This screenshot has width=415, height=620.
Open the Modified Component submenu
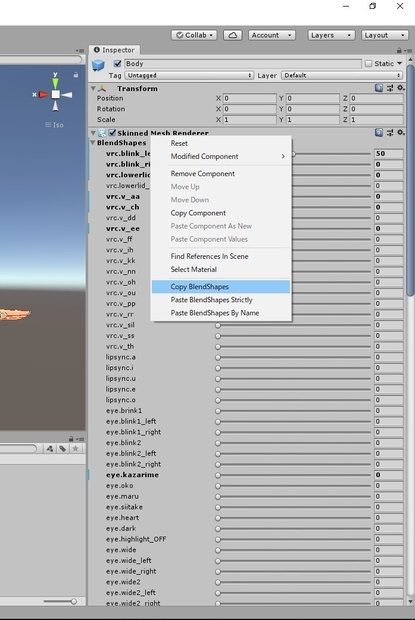click(221, 156)
